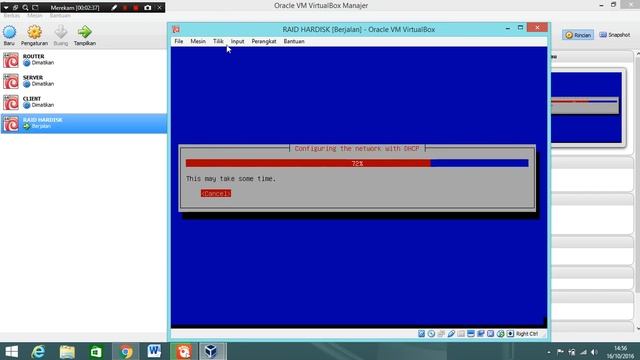Open Internet Explorer from taskbar
This screenshot has height=360, width=640.
click(x=38, y=351)
